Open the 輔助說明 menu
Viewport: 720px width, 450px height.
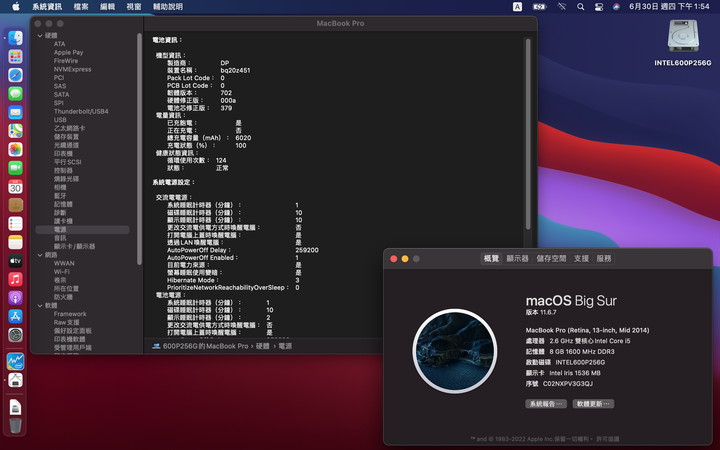(168, 6)
